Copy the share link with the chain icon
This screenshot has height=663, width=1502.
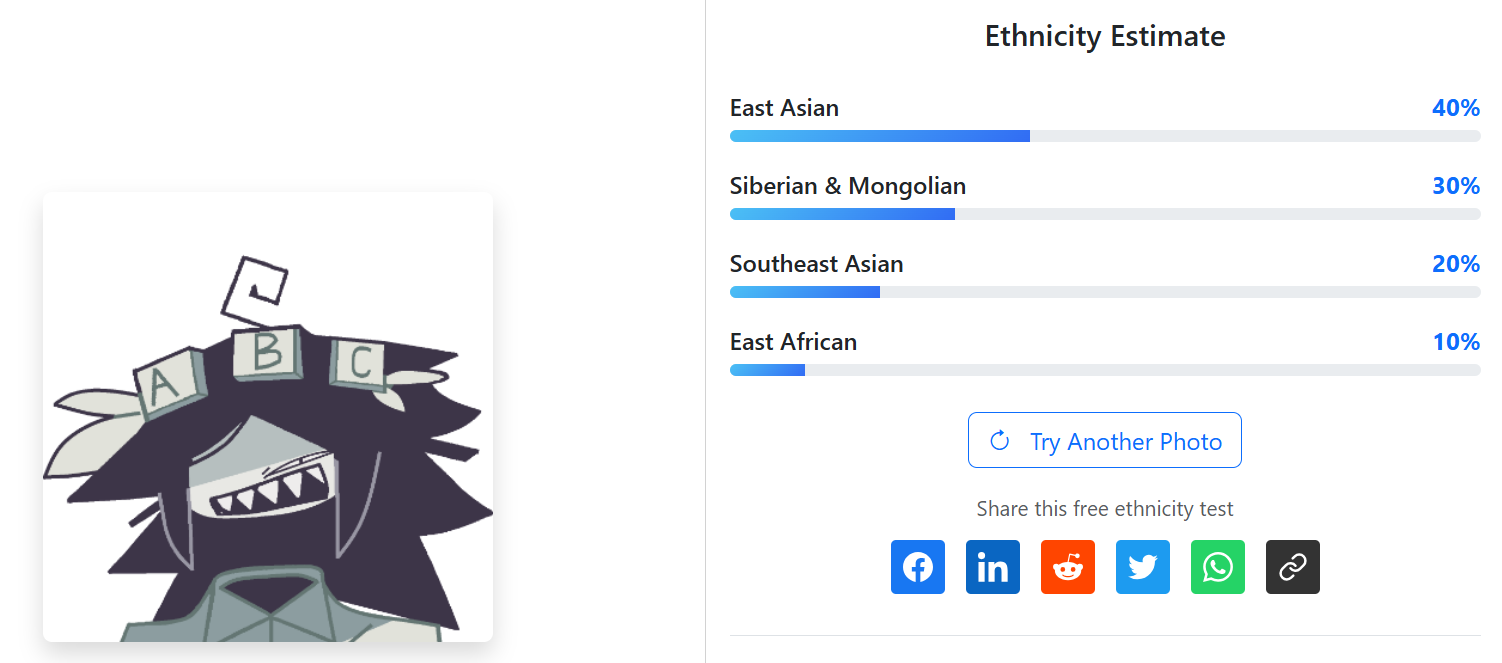click(x=1292, y=567)
